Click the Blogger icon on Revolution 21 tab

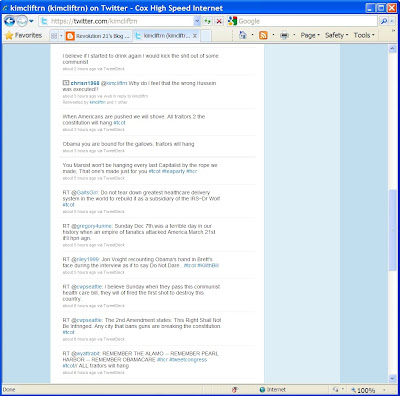click(x=70, y=36)
